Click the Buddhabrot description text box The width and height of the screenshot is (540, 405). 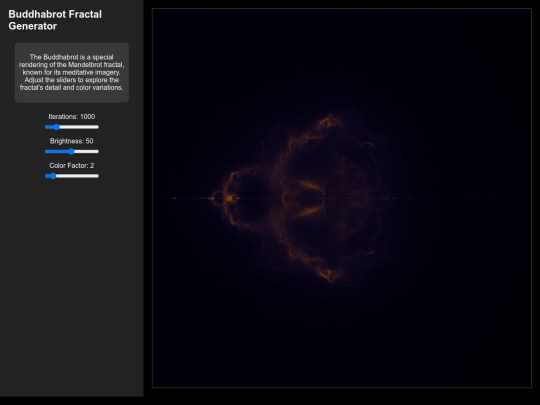click(72, 72)
